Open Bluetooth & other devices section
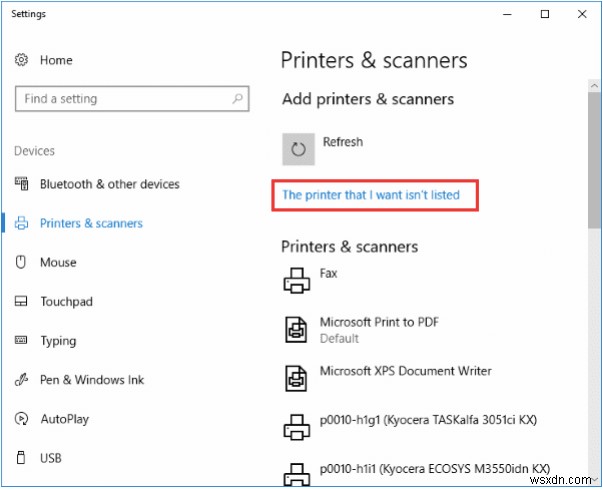The height and width of the screenshot is (490, 603). pyautogui.click(x=110, y=184)
